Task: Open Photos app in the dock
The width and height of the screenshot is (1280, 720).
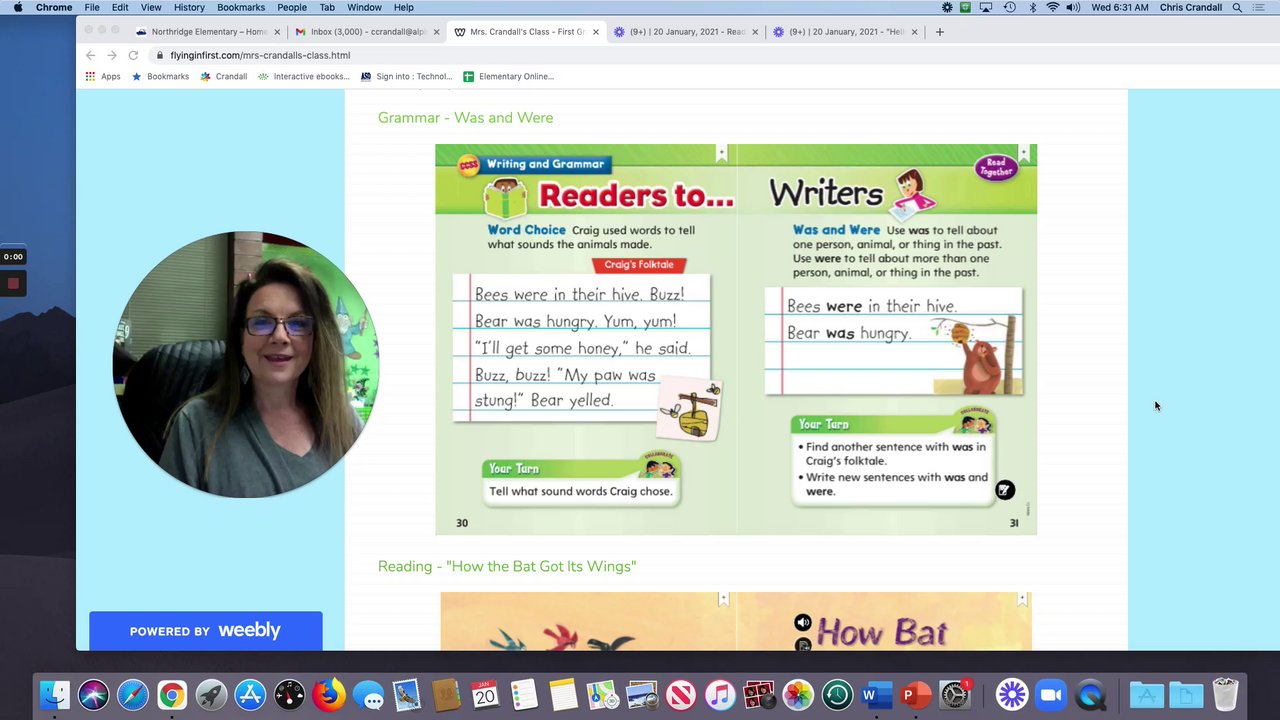Action: coord(798,694)
